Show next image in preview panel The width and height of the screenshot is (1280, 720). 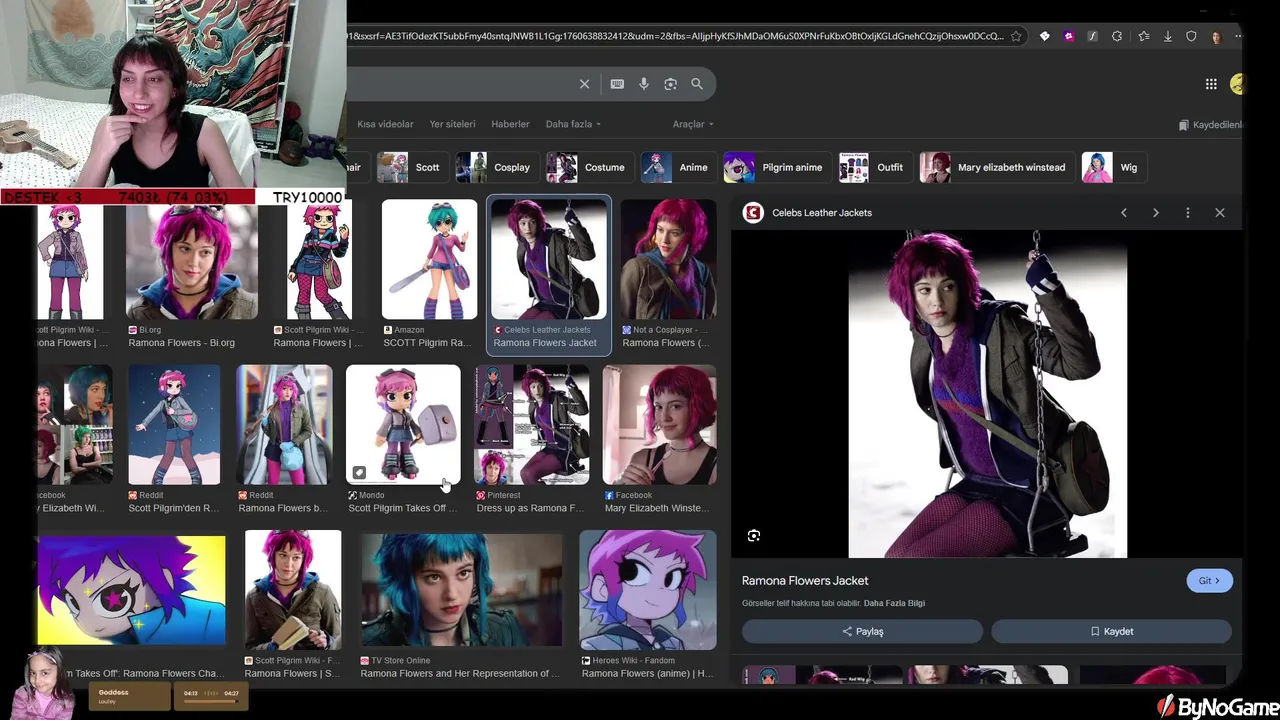(1156, 213)
